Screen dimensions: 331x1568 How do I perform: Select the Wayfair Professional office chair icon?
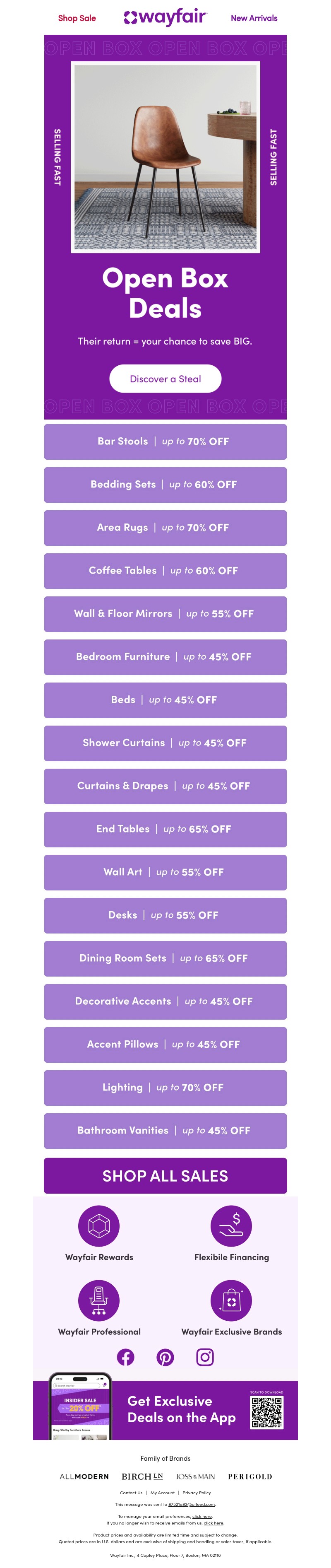pos(98,1300)
